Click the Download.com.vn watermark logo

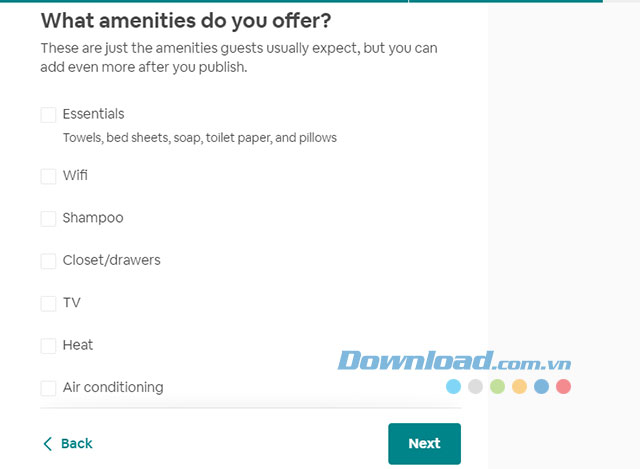(454, 361)
